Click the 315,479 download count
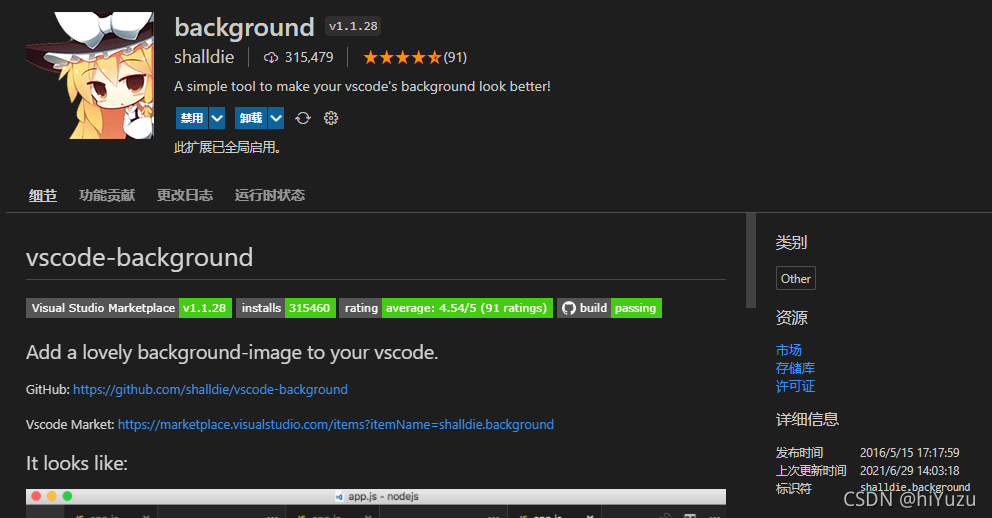This screenshot has width=992, height=518. tap(309, 58)
